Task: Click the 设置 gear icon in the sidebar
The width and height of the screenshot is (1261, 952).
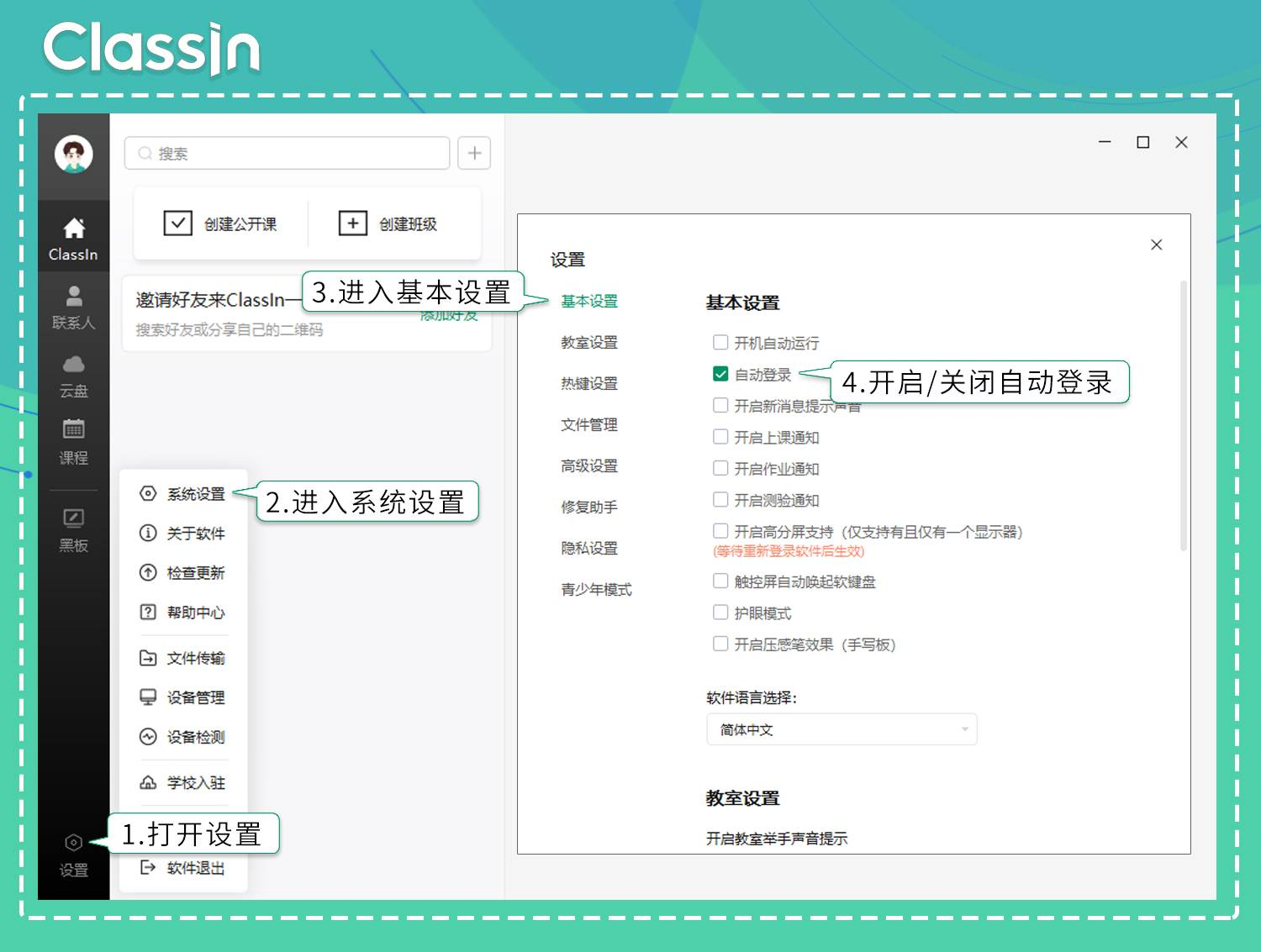Action: 74,843
